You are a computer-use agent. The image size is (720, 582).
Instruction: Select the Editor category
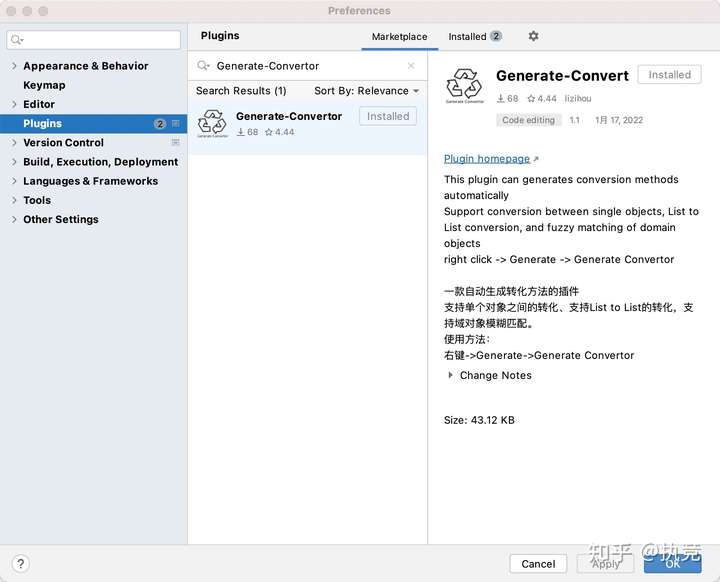coord(39,104)
